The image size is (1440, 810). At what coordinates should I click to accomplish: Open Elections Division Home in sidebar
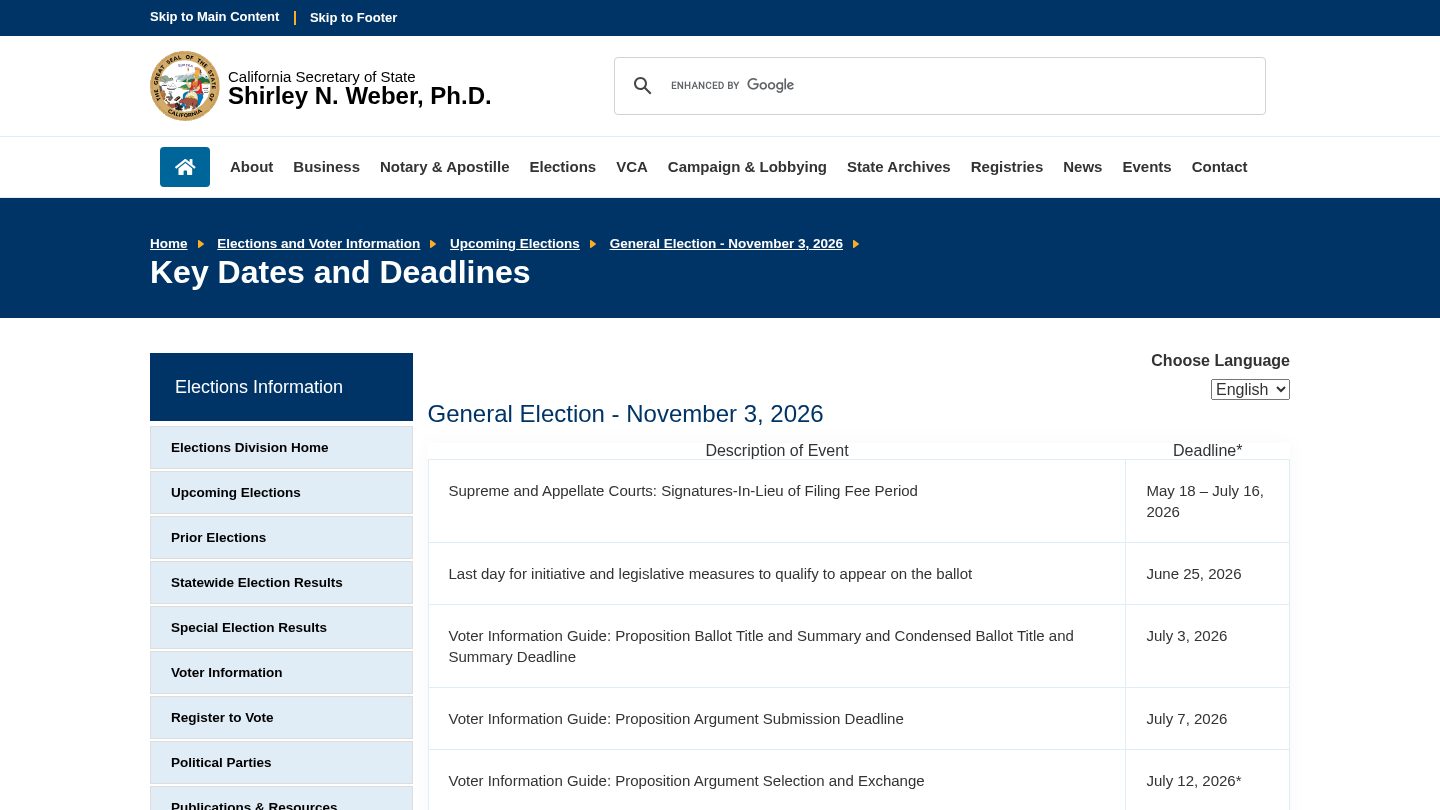[x=281, y=448]
